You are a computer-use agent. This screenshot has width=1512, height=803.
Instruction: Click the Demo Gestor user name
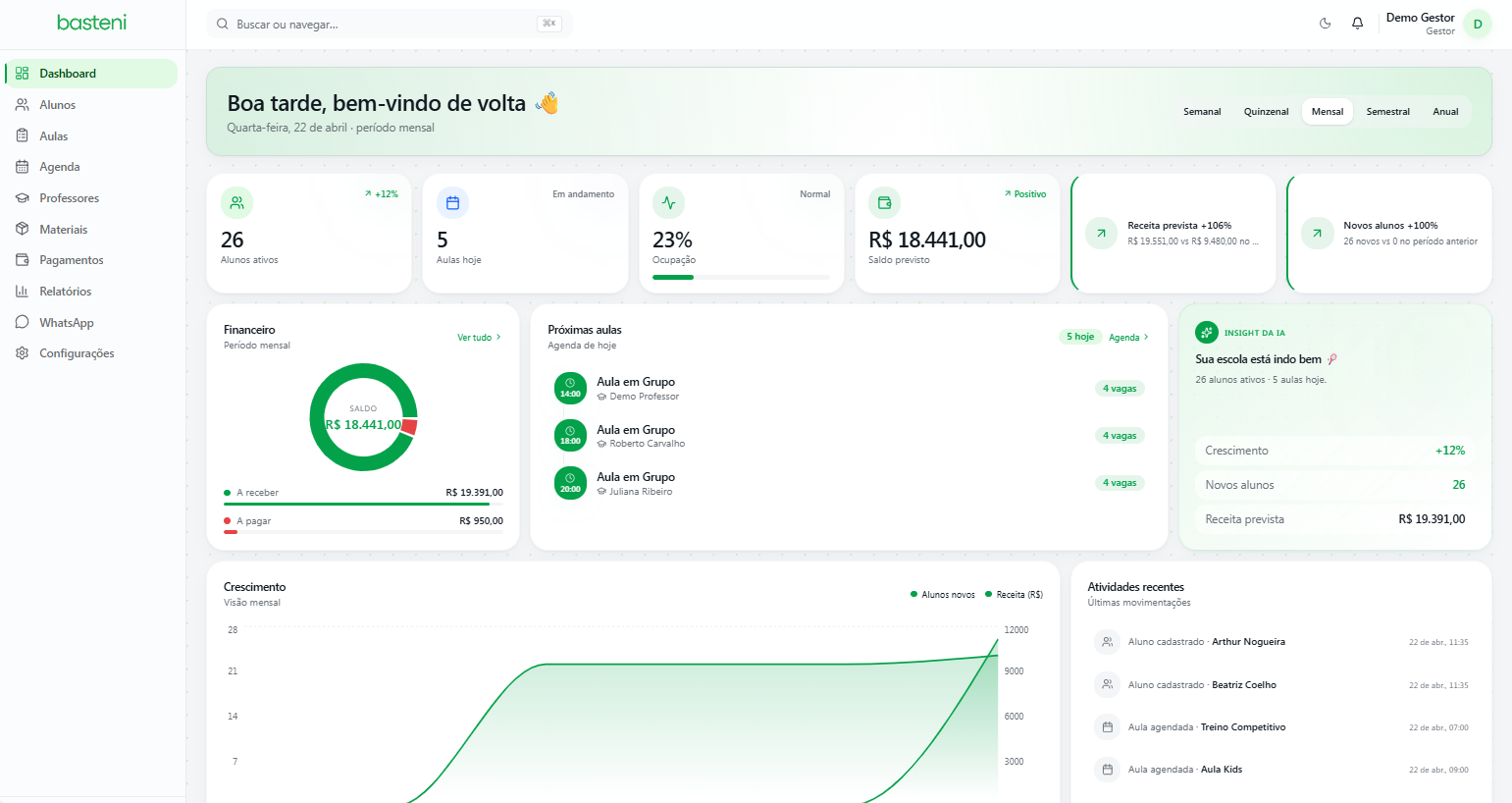click(x=1420, y=18)
